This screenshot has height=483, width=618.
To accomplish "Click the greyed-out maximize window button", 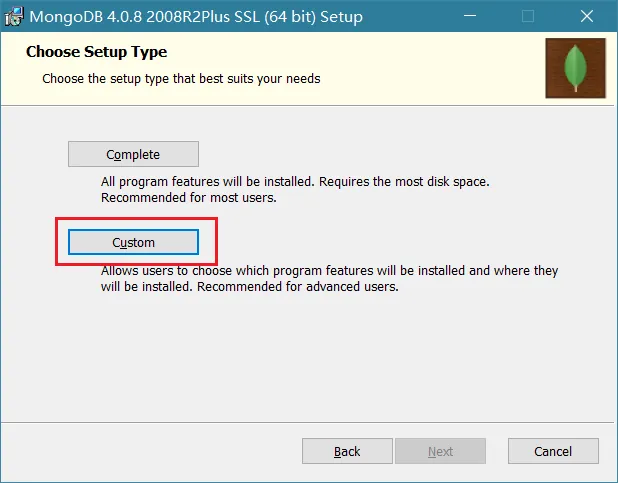I will point(528,17).
